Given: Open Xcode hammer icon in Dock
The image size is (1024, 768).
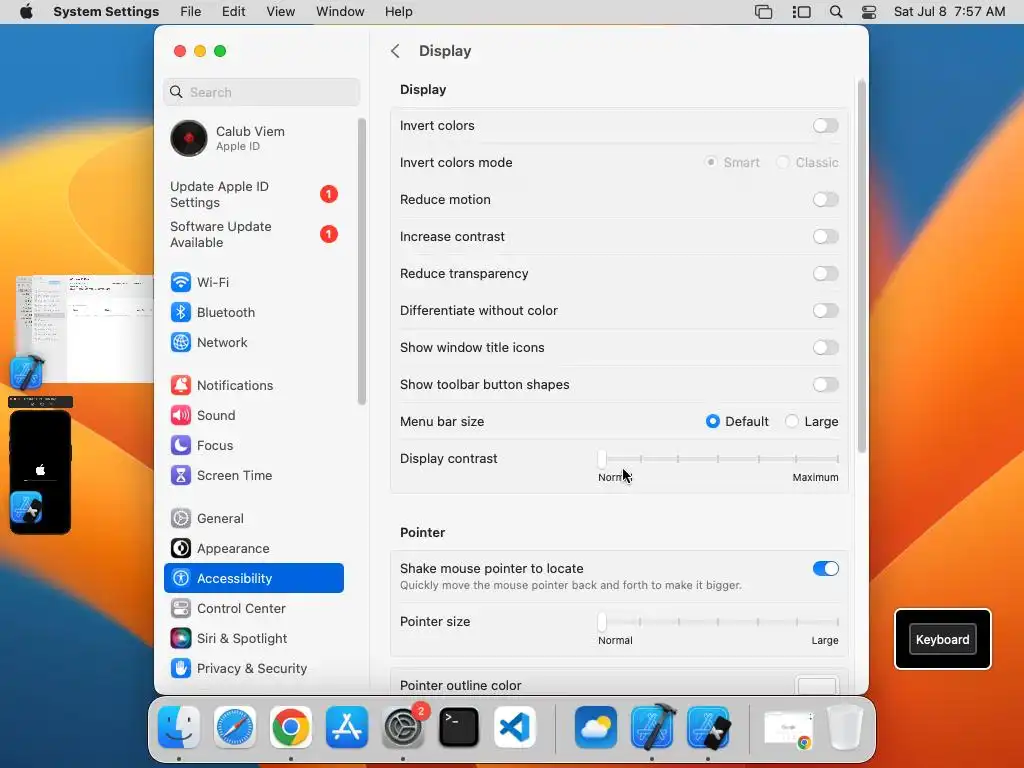Looking at the screenshot, I should coord(652,727).
